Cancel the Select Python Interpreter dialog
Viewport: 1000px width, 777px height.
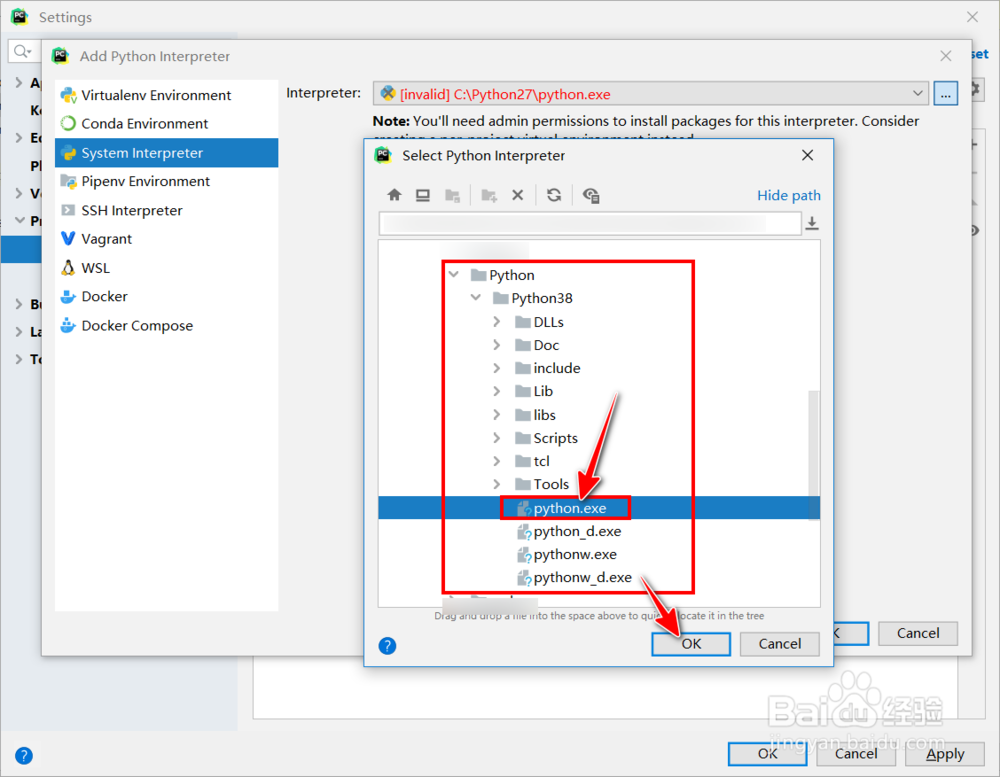(x=779, y=644)
